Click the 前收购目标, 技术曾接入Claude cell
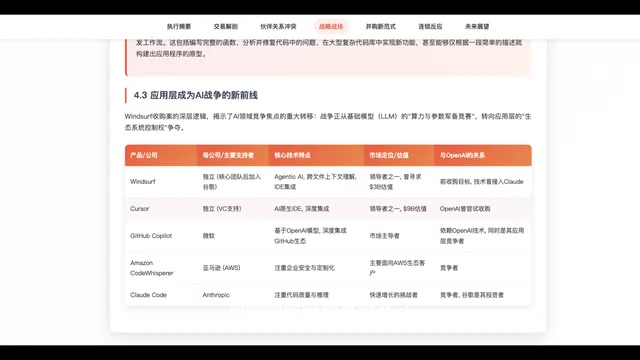Image resolution: width=640 pixels, height=360 pixels. point(482,182)
